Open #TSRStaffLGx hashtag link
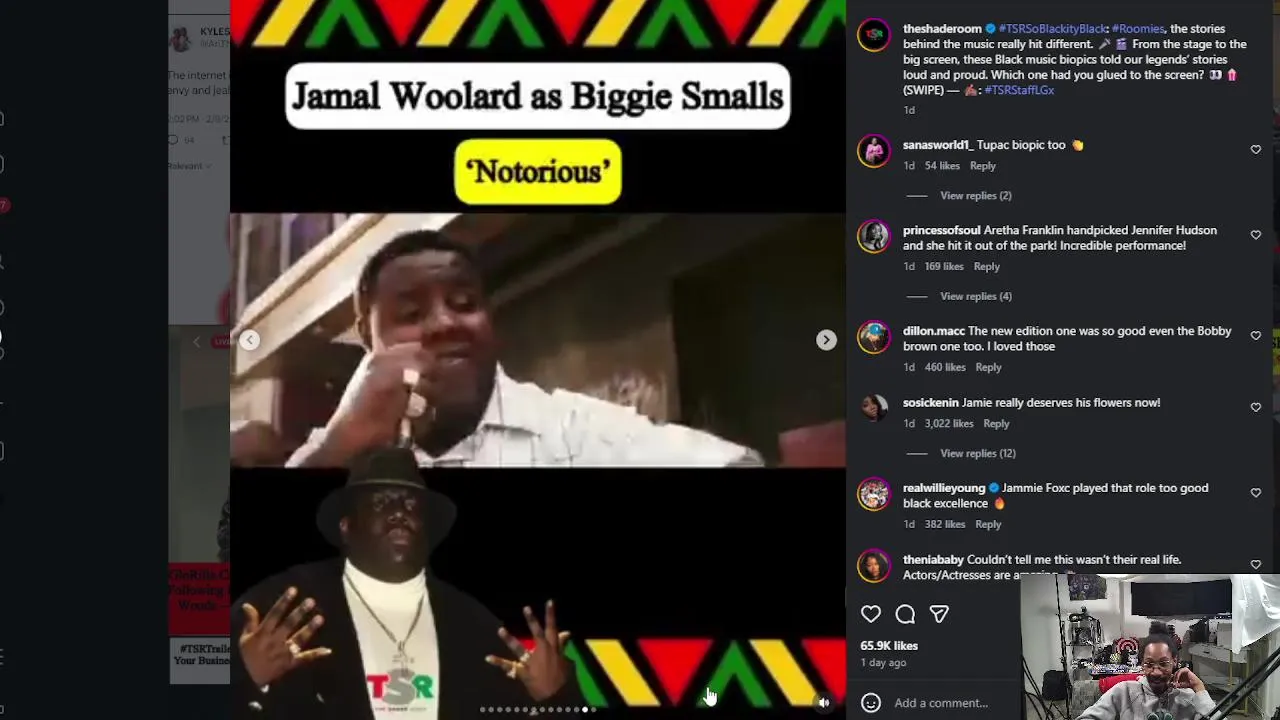The height and width of the screenshot is (720, 1280). (x=1019, y=90)
